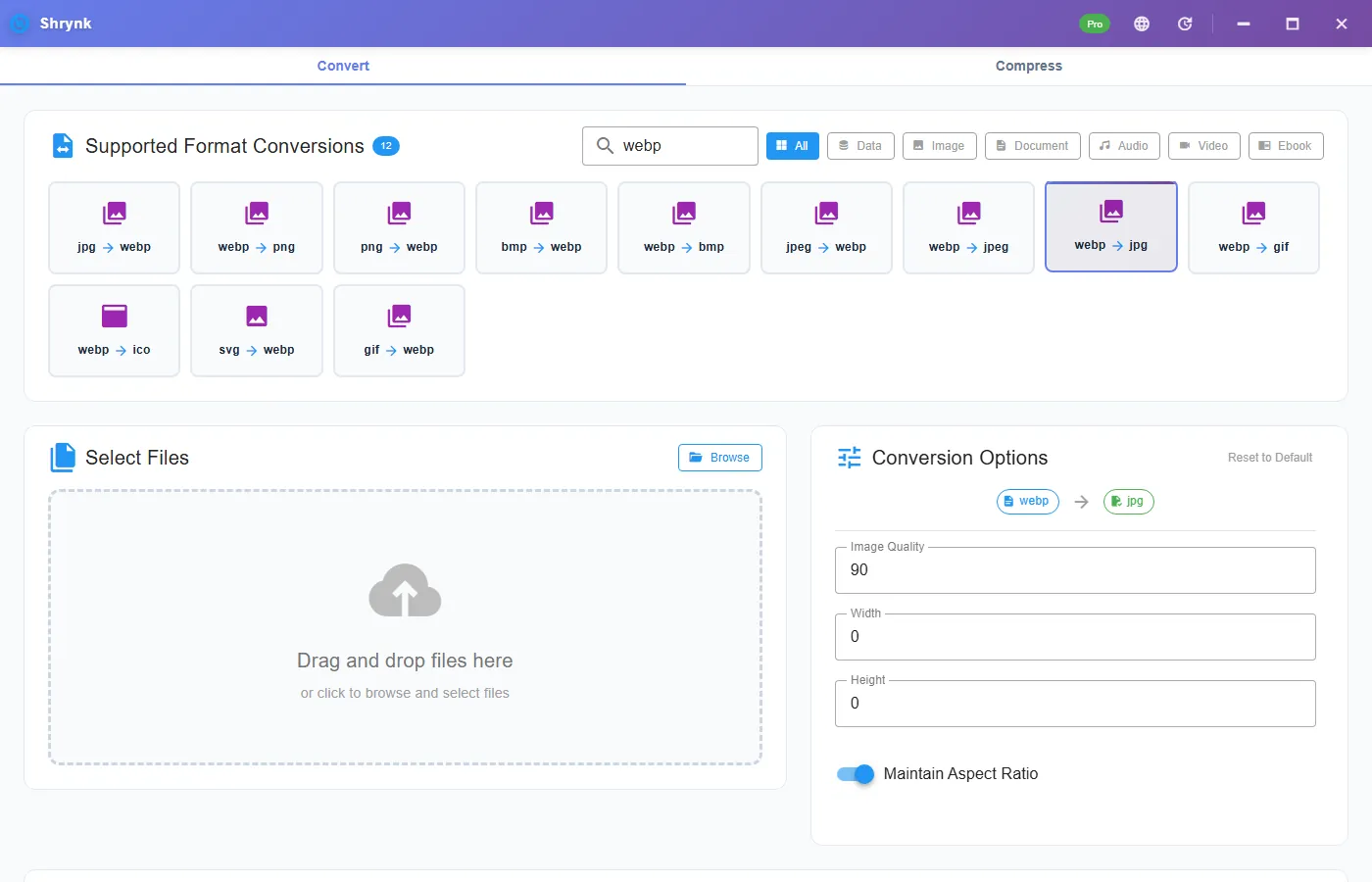Select the webp to ico conversion card
The image size is (1372, 882).
tap(114, 330)
